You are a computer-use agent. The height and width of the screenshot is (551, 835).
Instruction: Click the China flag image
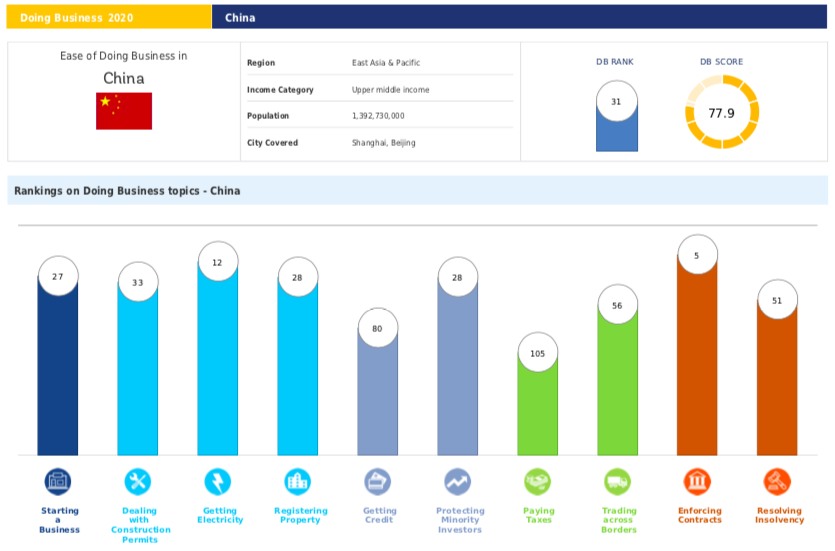point(124,111)
